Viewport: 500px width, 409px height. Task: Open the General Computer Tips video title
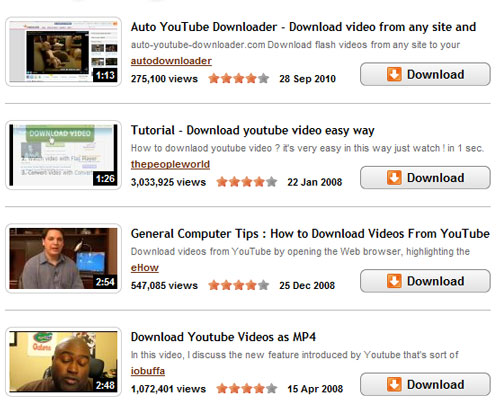click(x=310, y=234)
